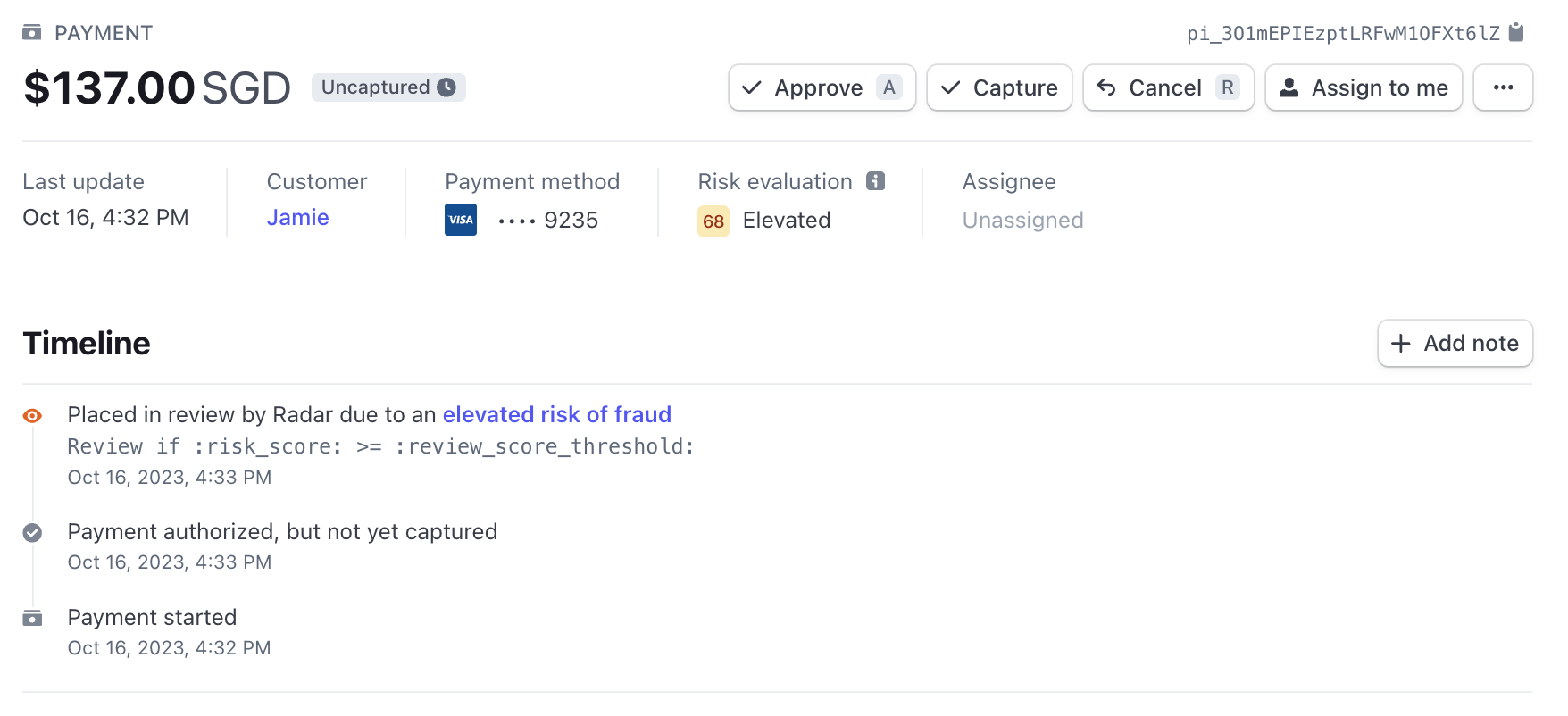This screenshot has height=716, width=1568.
Task: Click Assign to me
Action: point(1364,87)
